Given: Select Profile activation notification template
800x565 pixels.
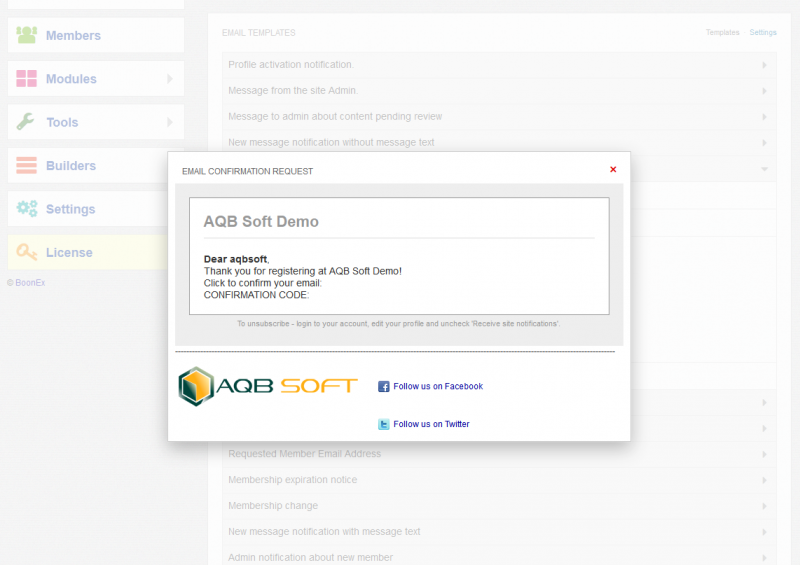Looking at the screenshot, I should 290,64.
